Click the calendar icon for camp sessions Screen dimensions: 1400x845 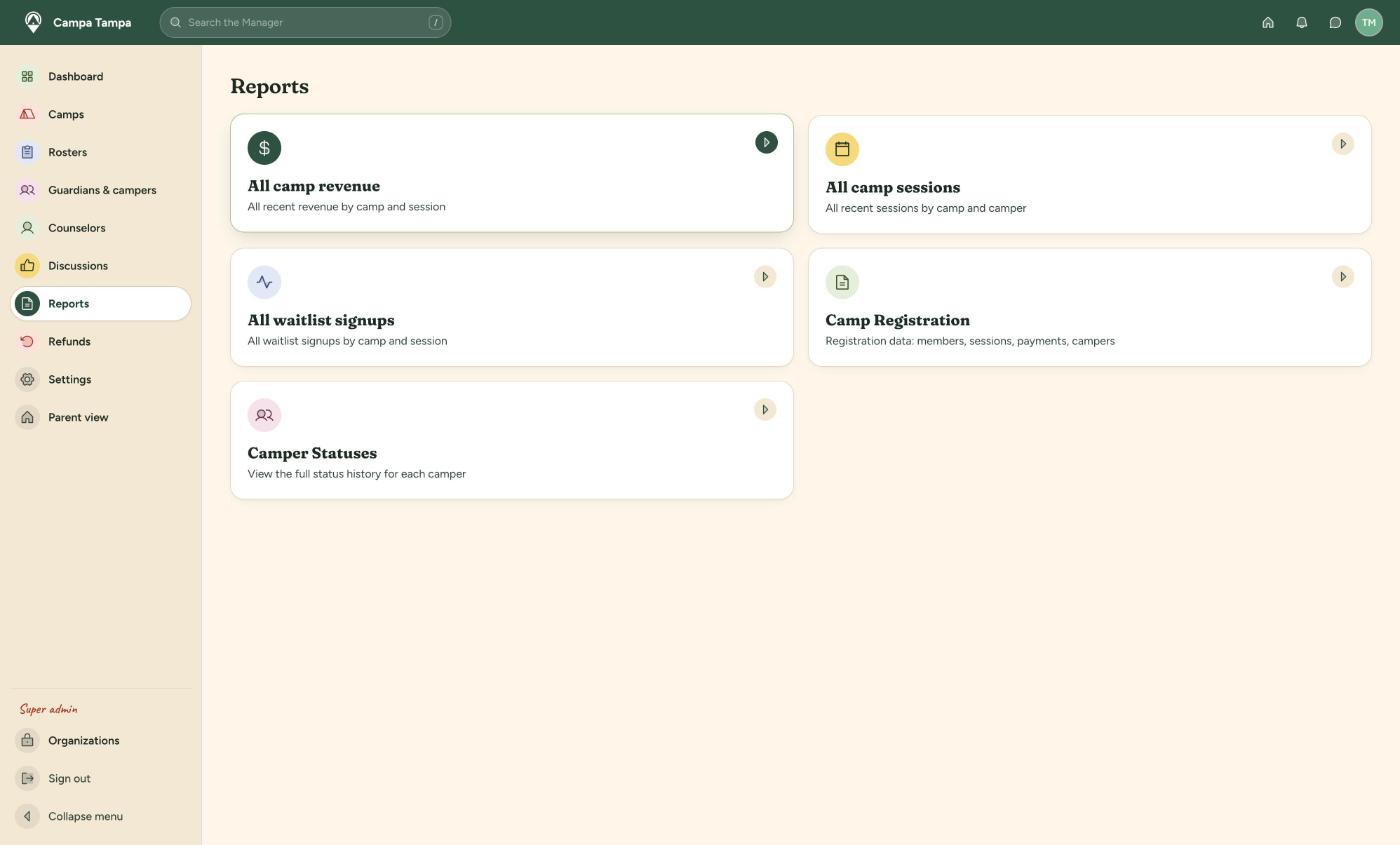click(842, 149)
